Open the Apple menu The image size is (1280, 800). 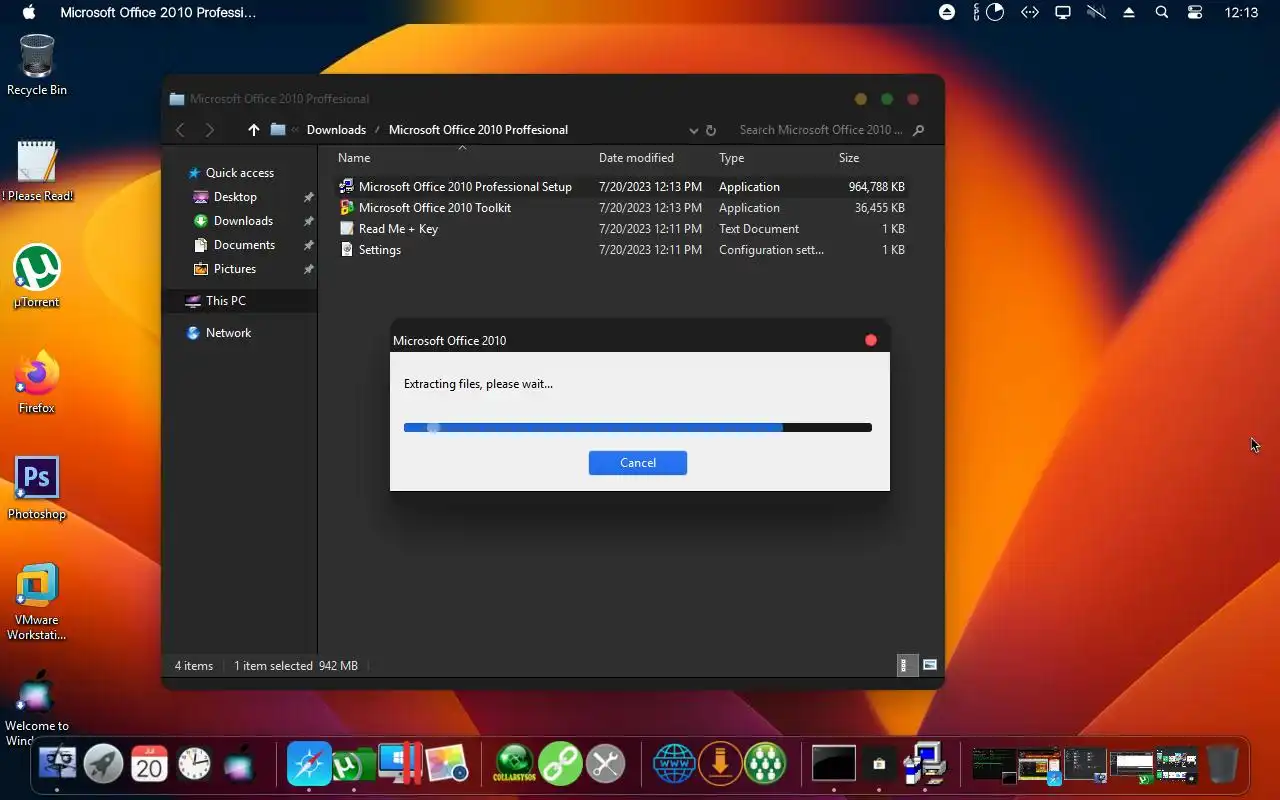pos(28,12)
